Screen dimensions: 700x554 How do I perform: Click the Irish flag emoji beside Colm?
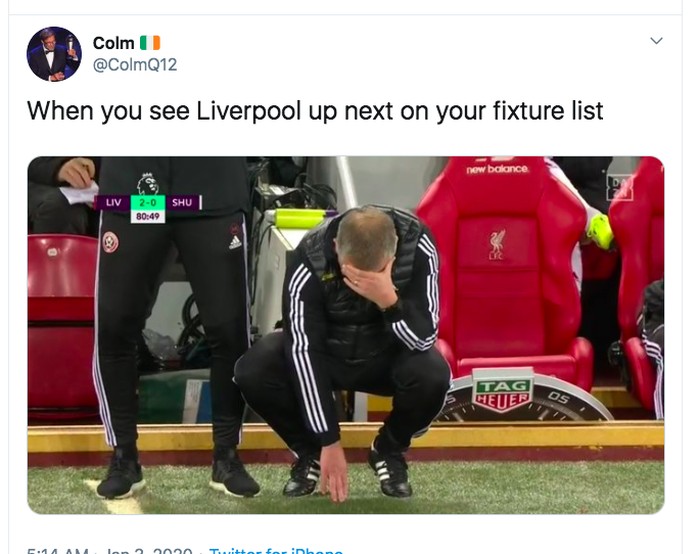click(x=150, y=43)
